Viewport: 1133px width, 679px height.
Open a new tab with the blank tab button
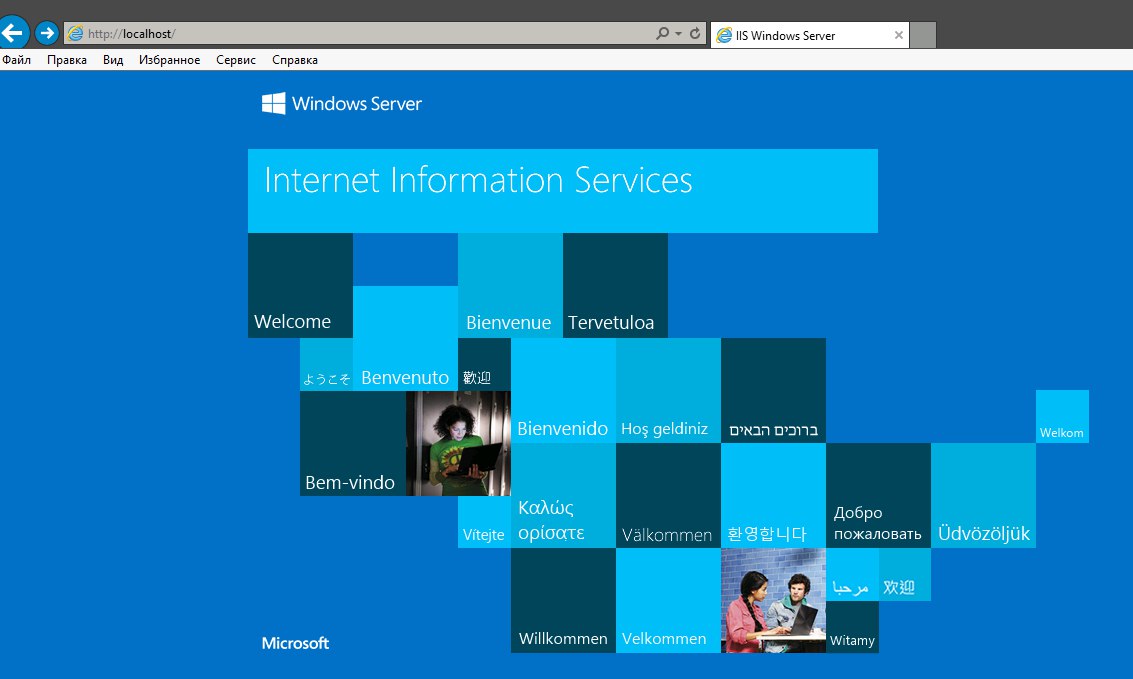(923, 35)
